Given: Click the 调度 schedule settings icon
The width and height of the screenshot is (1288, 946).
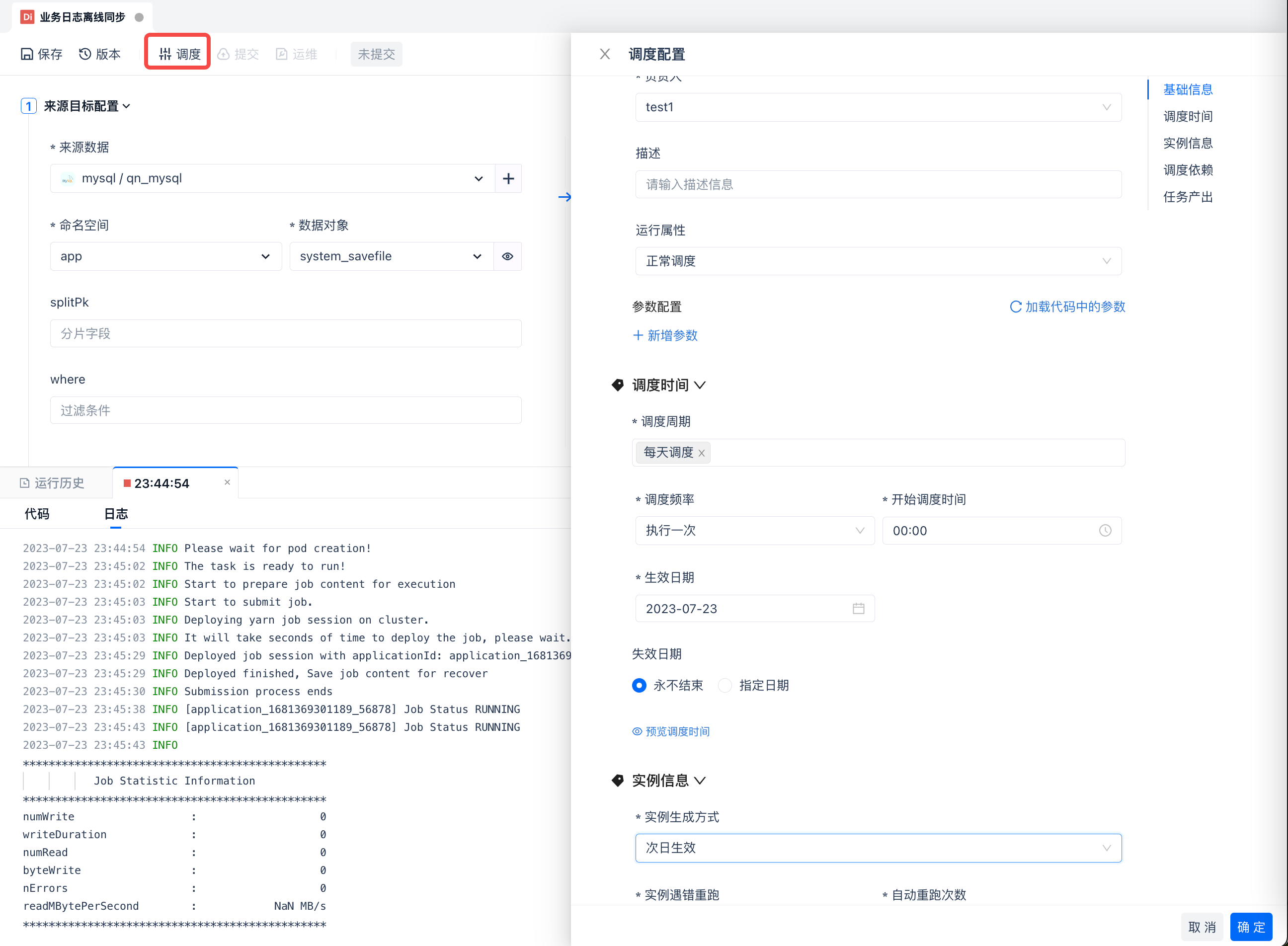Looking at the screenshot, I should coord(165,54).
